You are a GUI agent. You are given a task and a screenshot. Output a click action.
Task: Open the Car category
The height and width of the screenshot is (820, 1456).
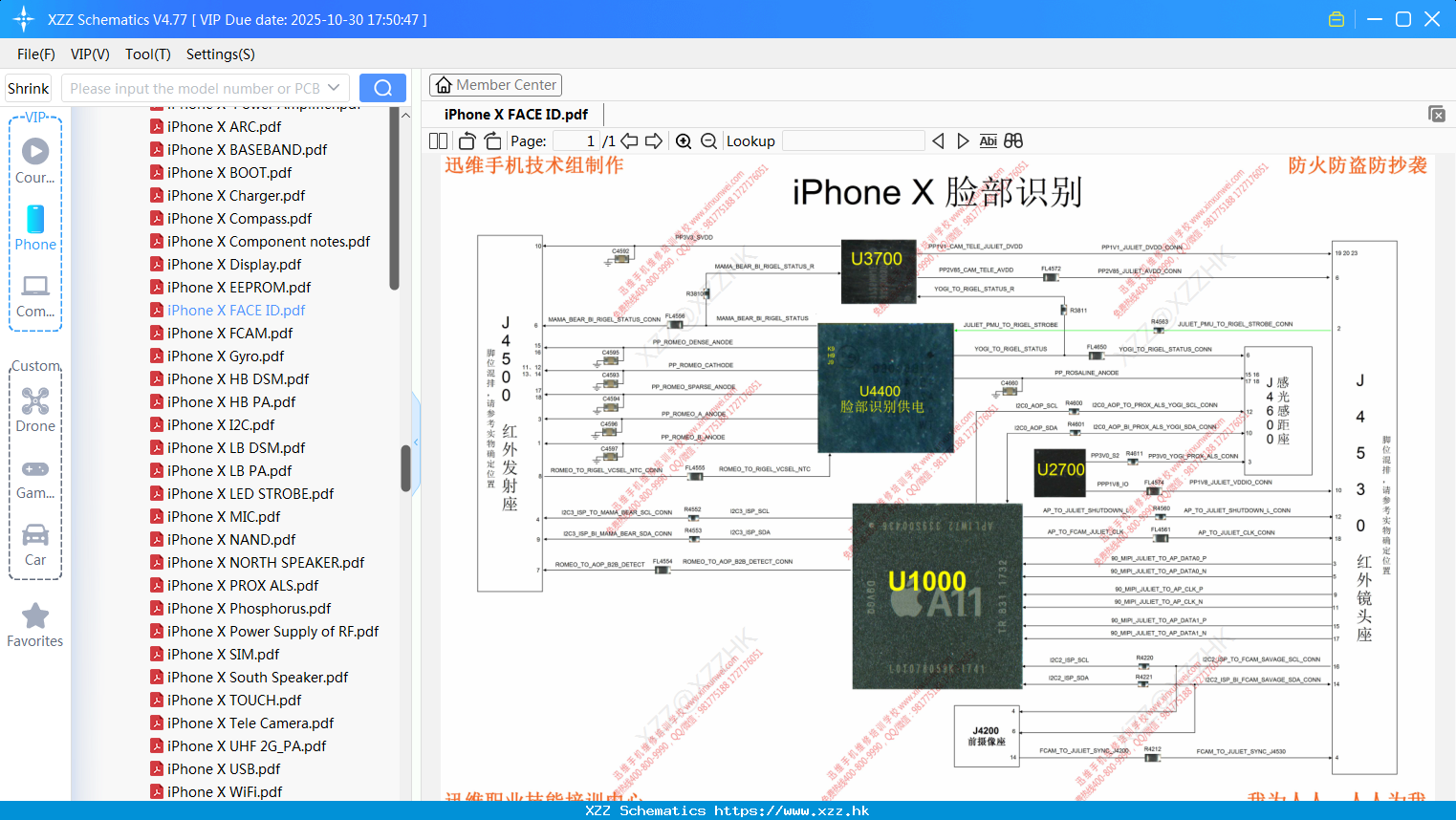coord(35,545)
